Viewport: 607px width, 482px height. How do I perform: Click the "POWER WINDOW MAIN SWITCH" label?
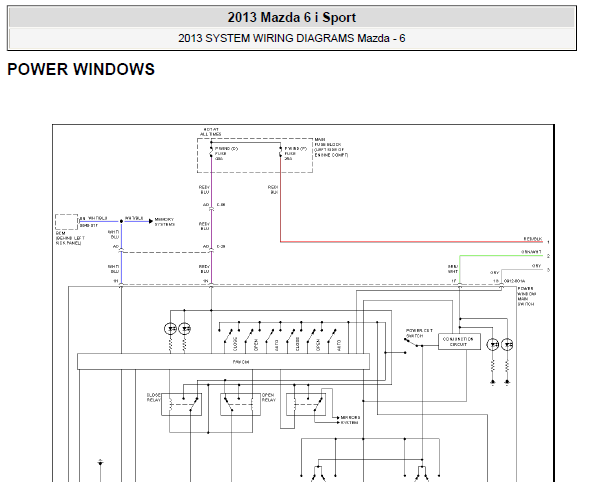click(526, 297)
